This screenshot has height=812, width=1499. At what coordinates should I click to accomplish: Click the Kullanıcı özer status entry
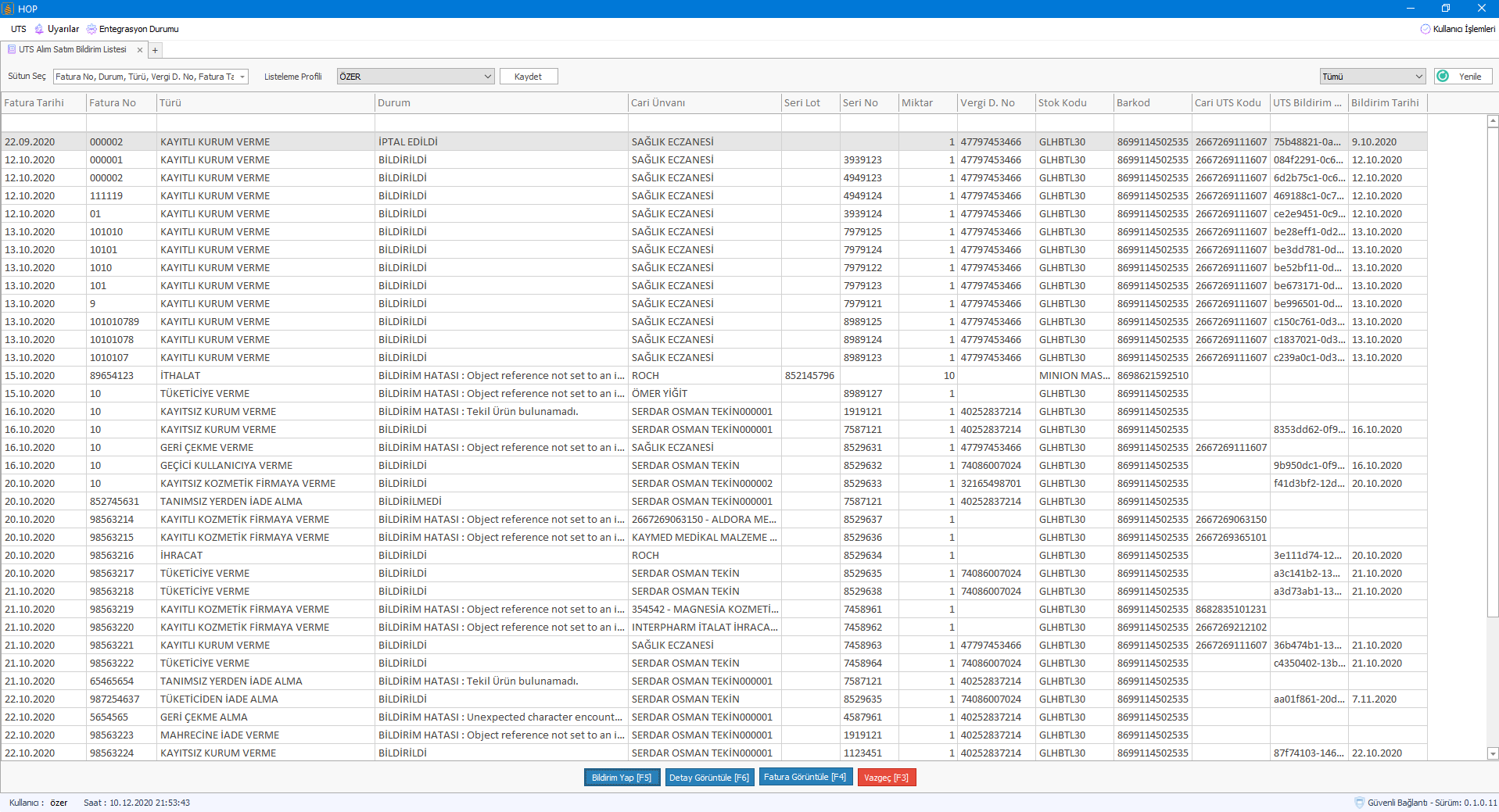[x=38, y=803]
